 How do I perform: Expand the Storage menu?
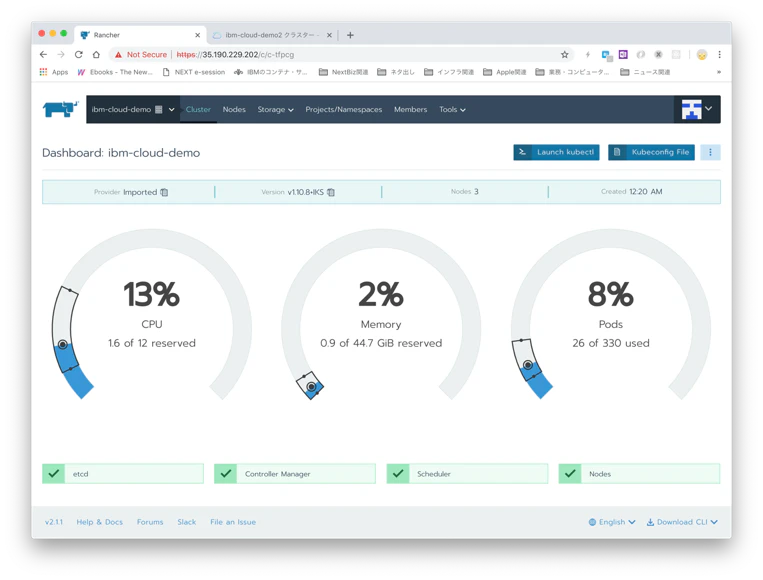[x=275, y=109]
